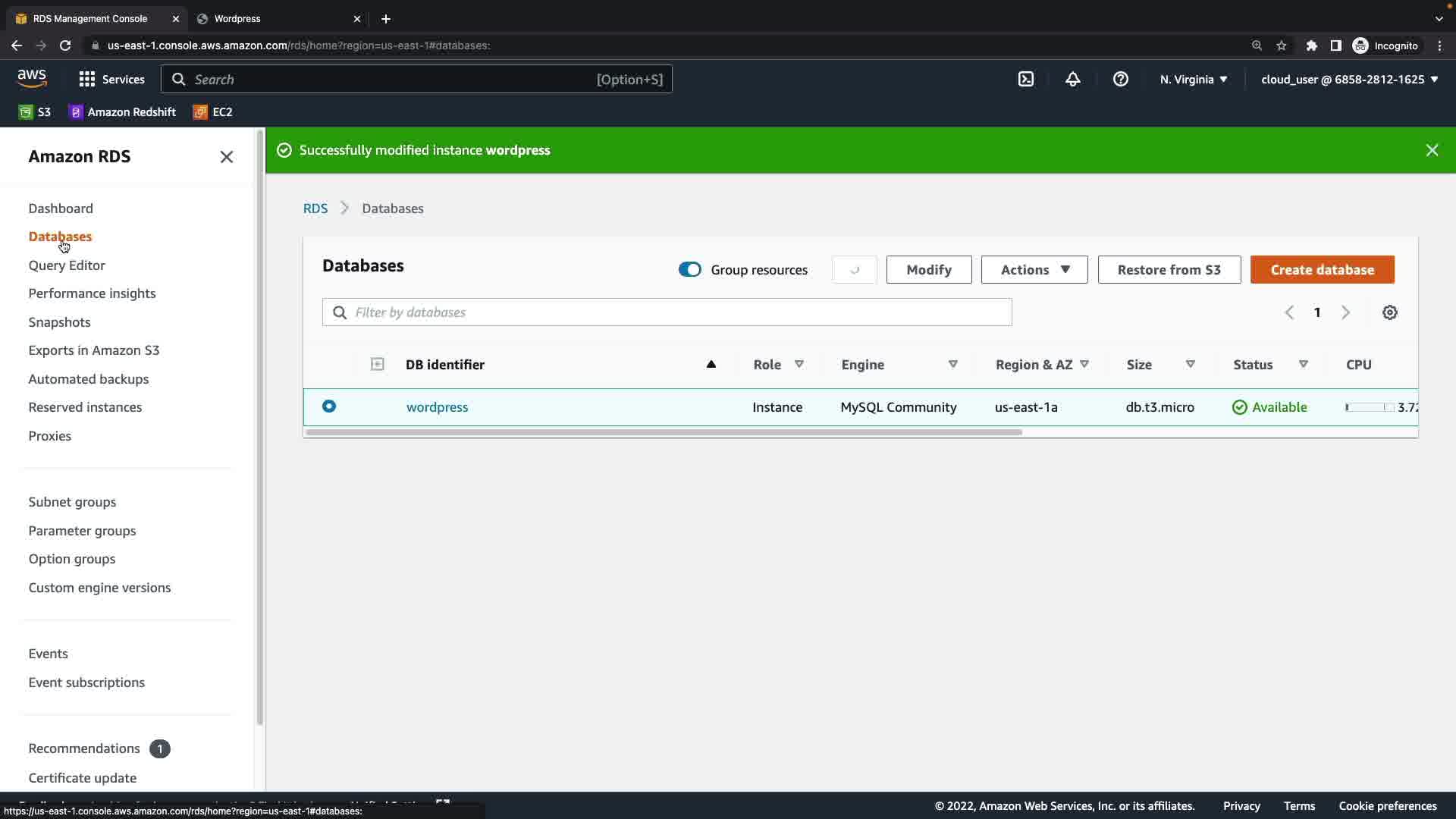Expand cloud_user account menu
1456x819 pixels.
point(1349,79)
